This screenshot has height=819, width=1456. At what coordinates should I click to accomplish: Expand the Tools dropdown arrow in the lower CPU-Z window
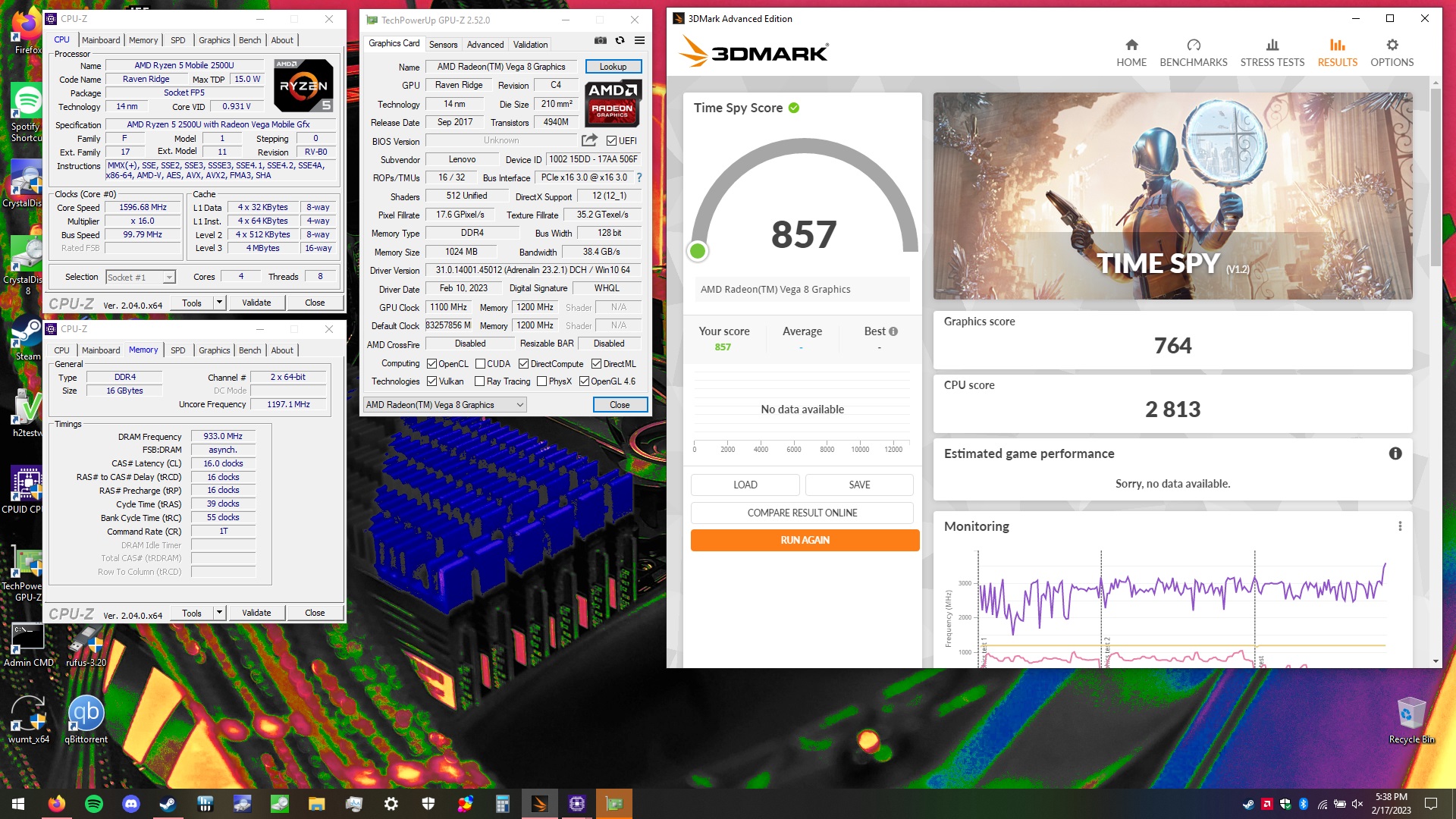point(219,613)
